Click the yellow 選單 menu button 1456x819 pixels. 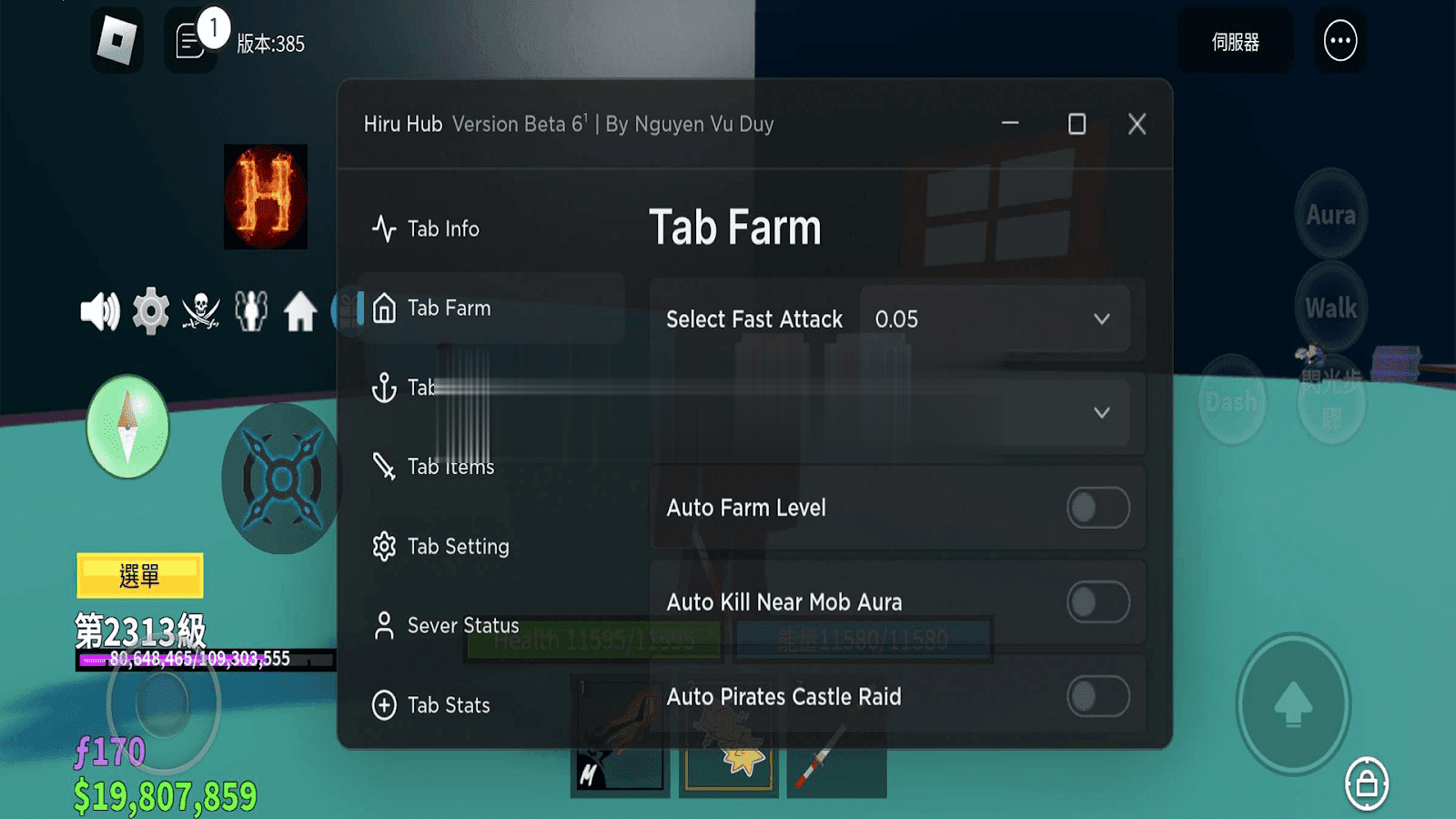pos(140,576)
